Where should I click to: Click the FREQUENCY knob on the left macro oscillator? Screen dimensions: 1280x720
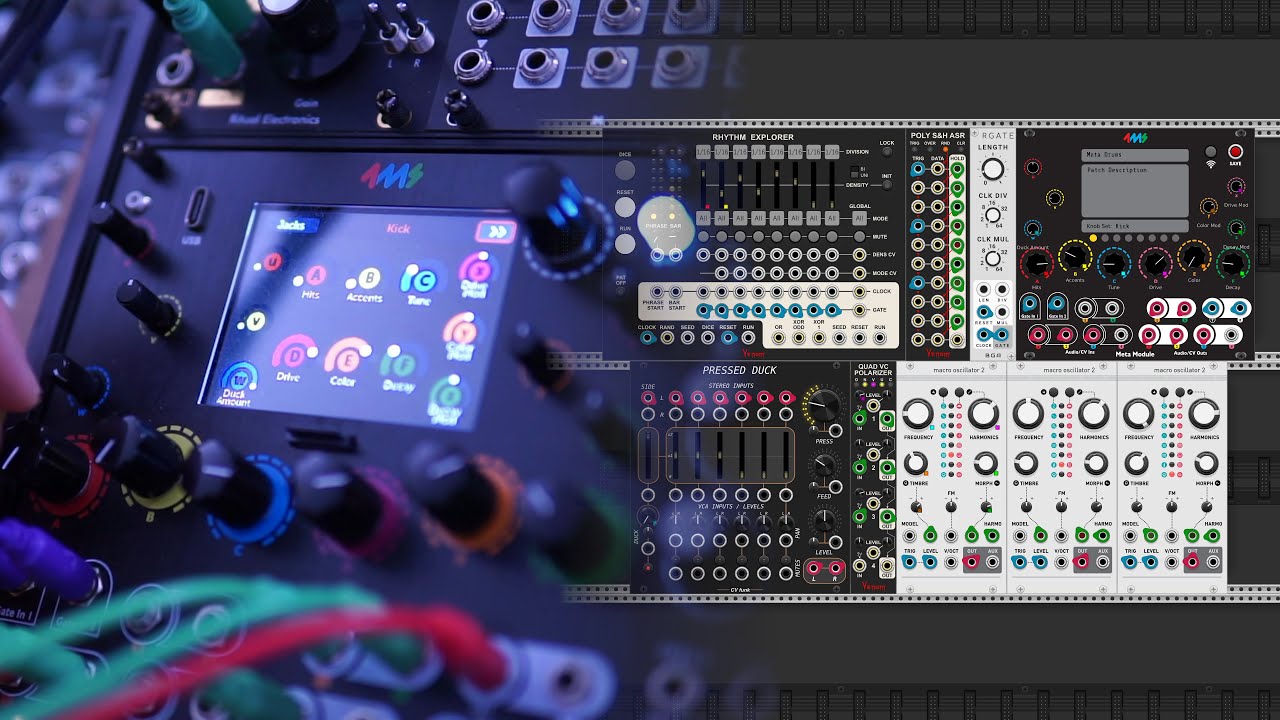tap(918, 413)
